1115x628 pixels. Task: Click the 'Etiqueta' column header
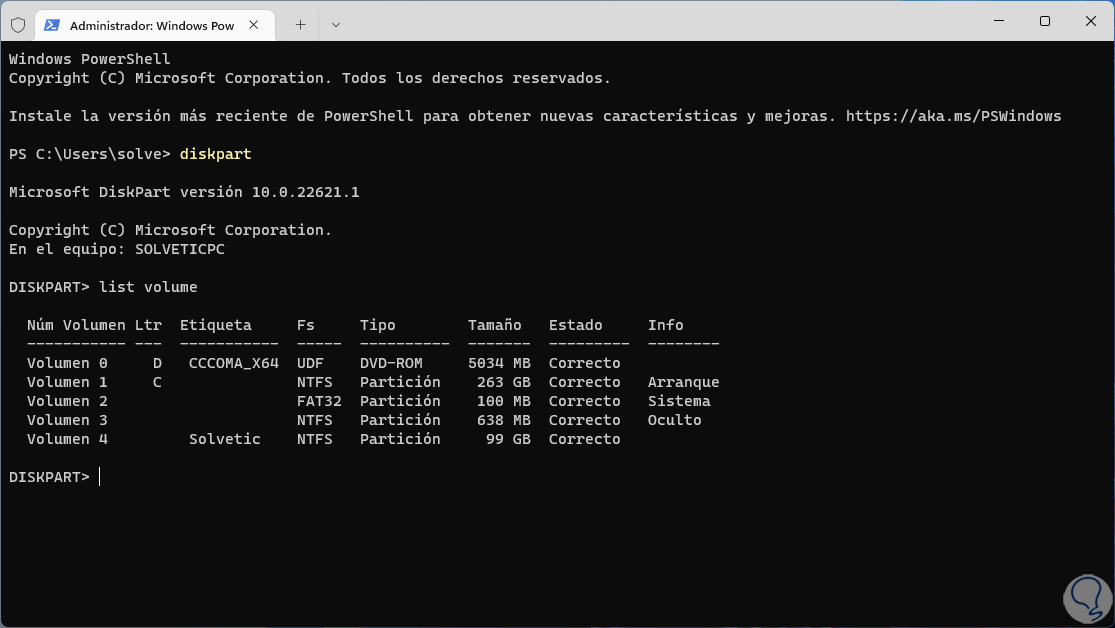pos(215,325)
